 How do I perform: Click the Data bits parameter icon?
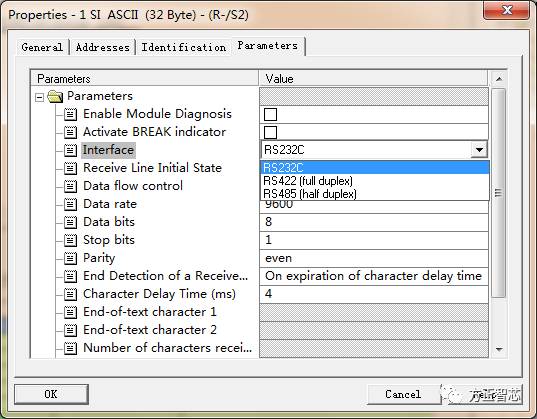(x=71, y=222)
